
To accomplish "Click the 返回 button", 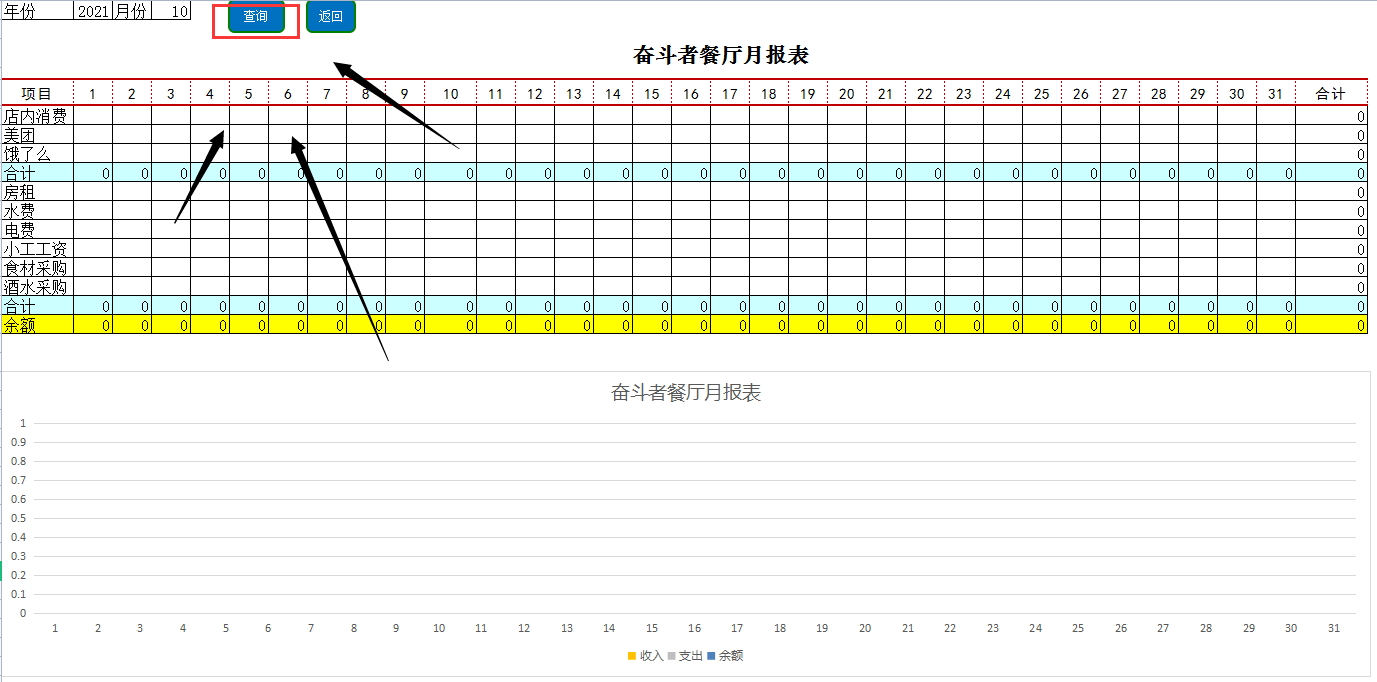I will click(x=330, y=17).
